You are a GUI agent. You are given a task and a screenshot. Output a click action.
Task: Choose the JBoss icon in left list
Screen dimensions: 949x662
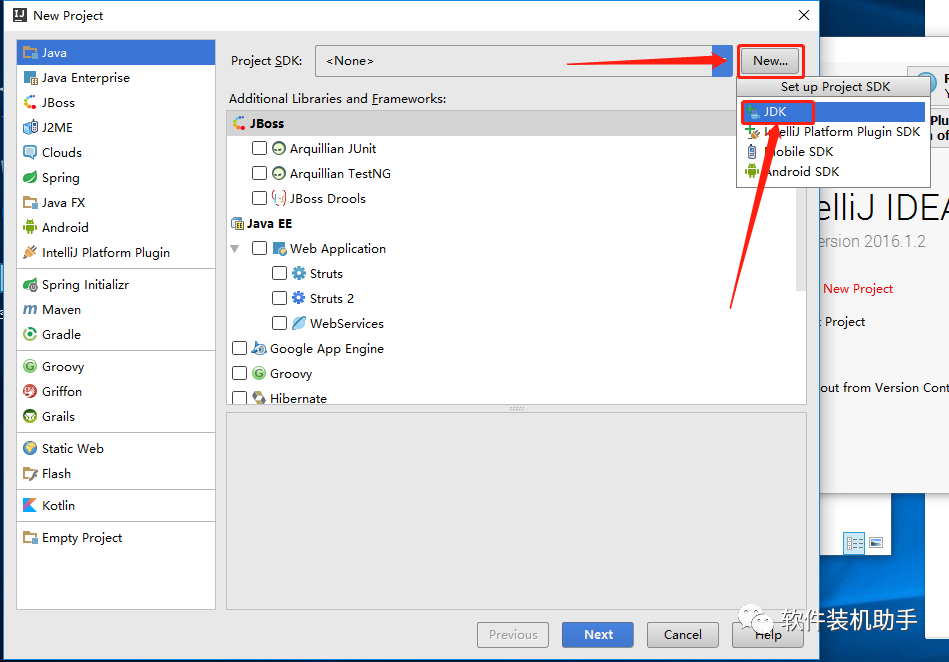point(30,102)
